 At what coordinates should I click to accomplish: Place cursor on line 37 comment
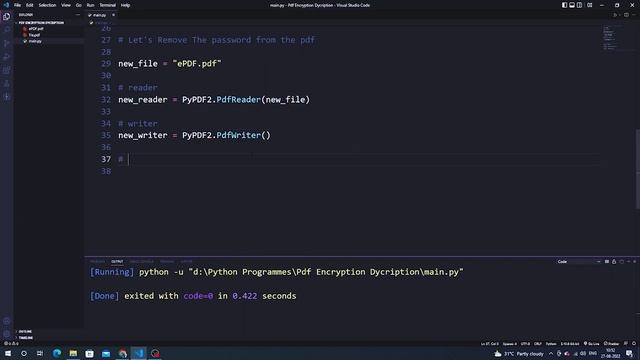pos(120,159)
